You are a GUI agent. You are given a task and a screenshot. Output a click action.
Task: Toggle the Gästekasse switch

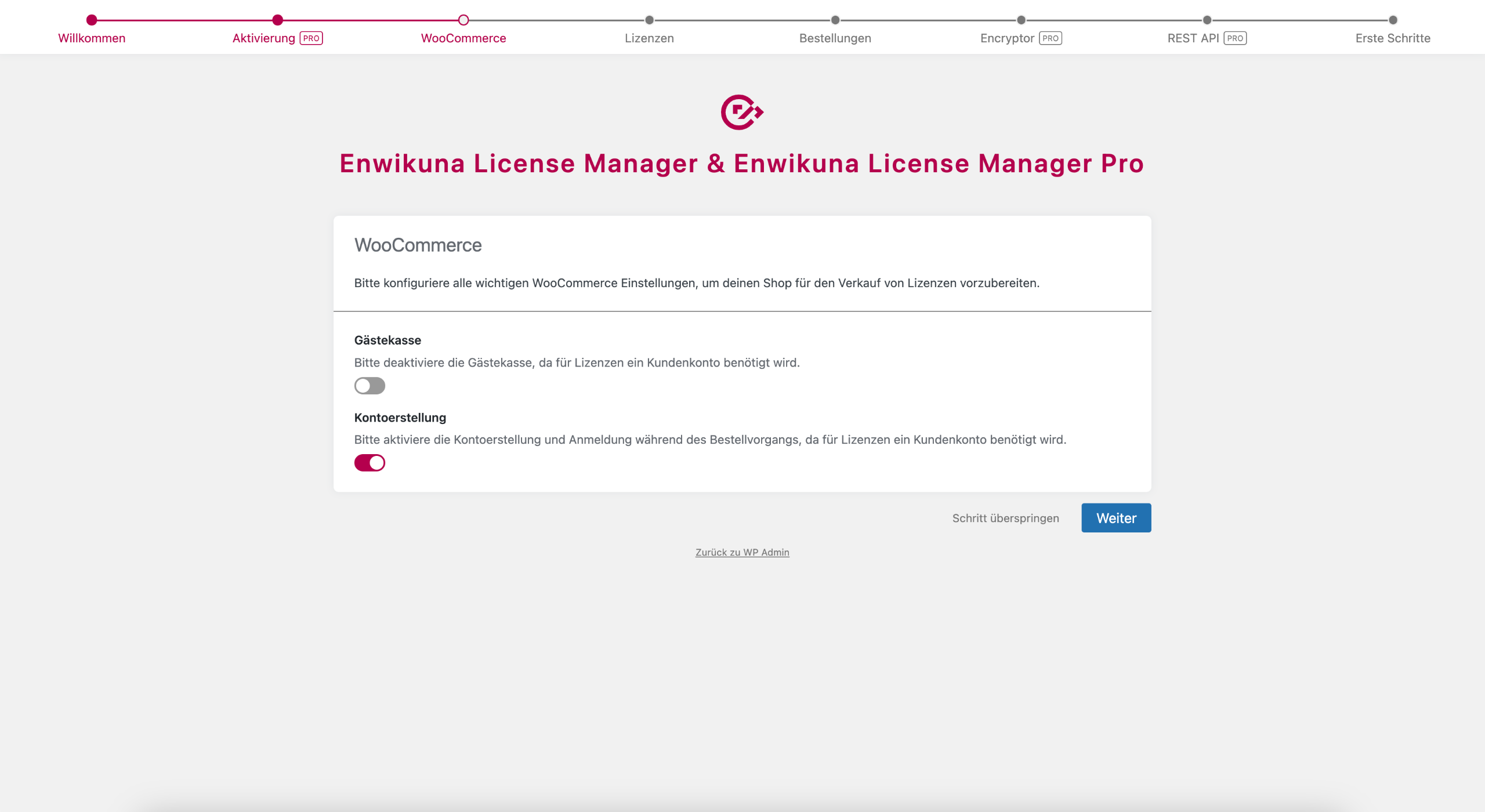(370, 386)
